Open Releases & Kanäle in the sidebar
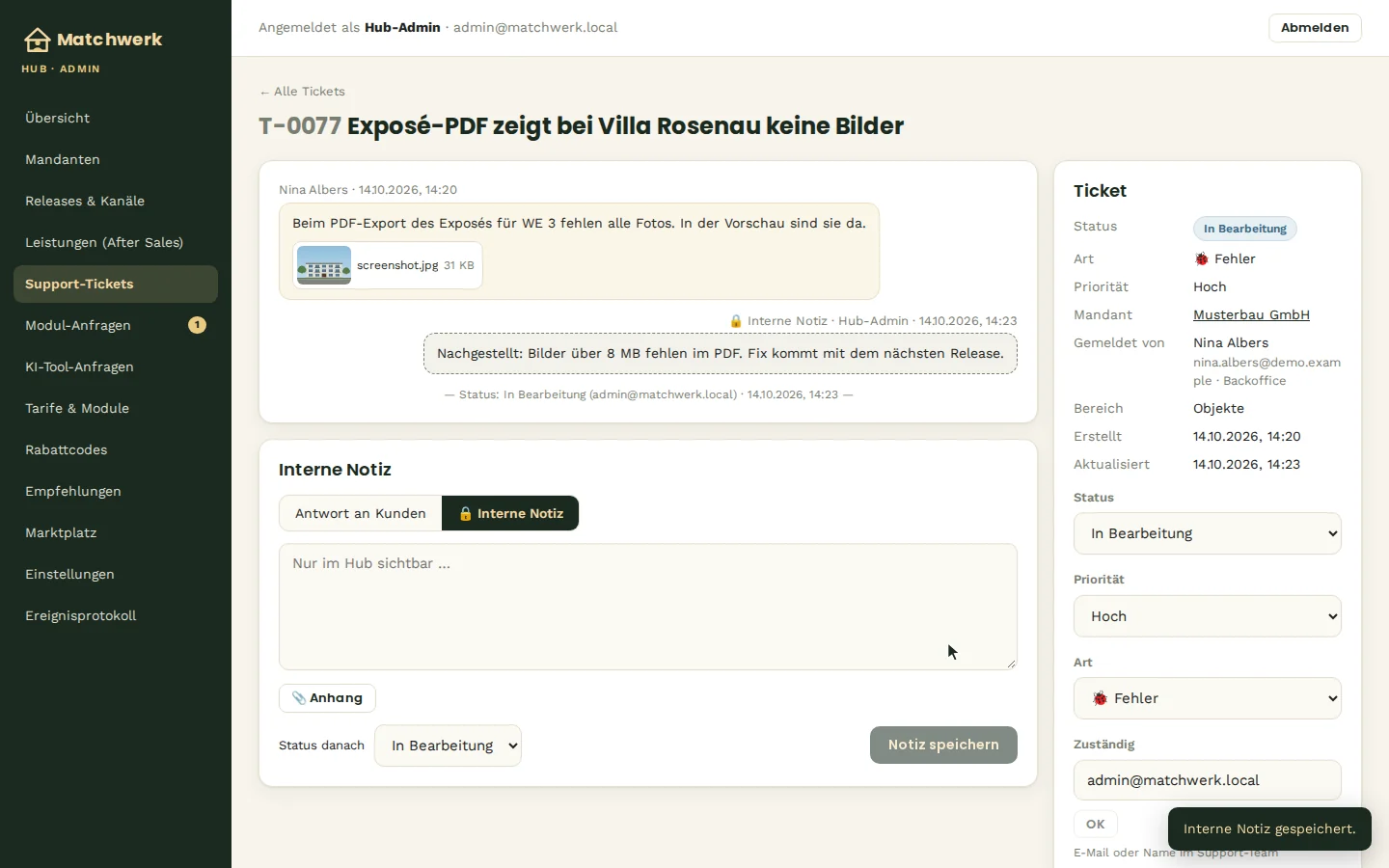Viewport: 1389px width, 868px height. tap(116, 201)
